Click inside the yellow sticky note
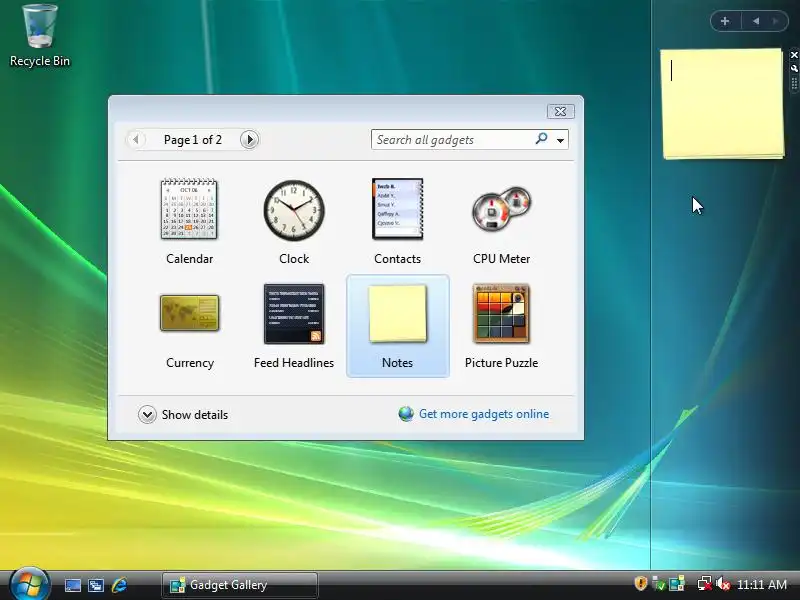Image resolution: width=800 pixels, height=600 pixels. pyautogui.click(x=722, y=102)
